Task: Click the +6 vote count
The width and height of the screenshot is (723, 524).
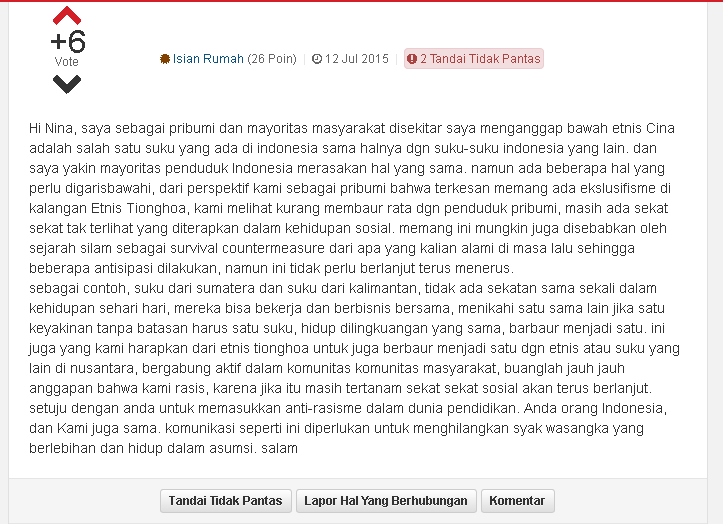Action: 68,41
